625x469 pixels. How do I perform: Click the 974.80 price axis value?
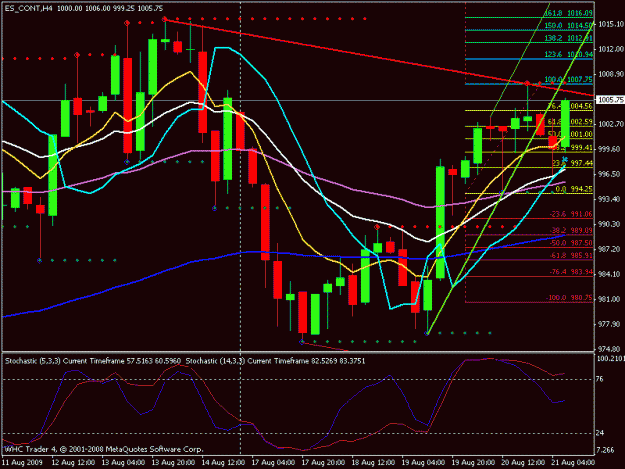(611, 349)
